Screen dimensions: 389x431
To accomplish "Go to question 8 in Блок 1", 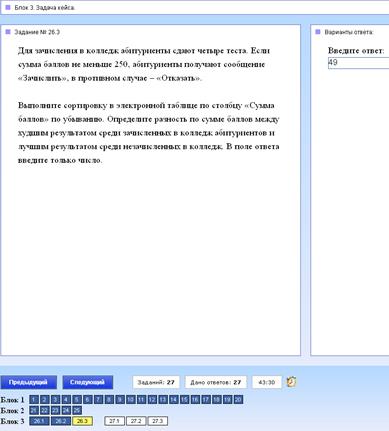I will pyautogui.click(x=109, y=400).
